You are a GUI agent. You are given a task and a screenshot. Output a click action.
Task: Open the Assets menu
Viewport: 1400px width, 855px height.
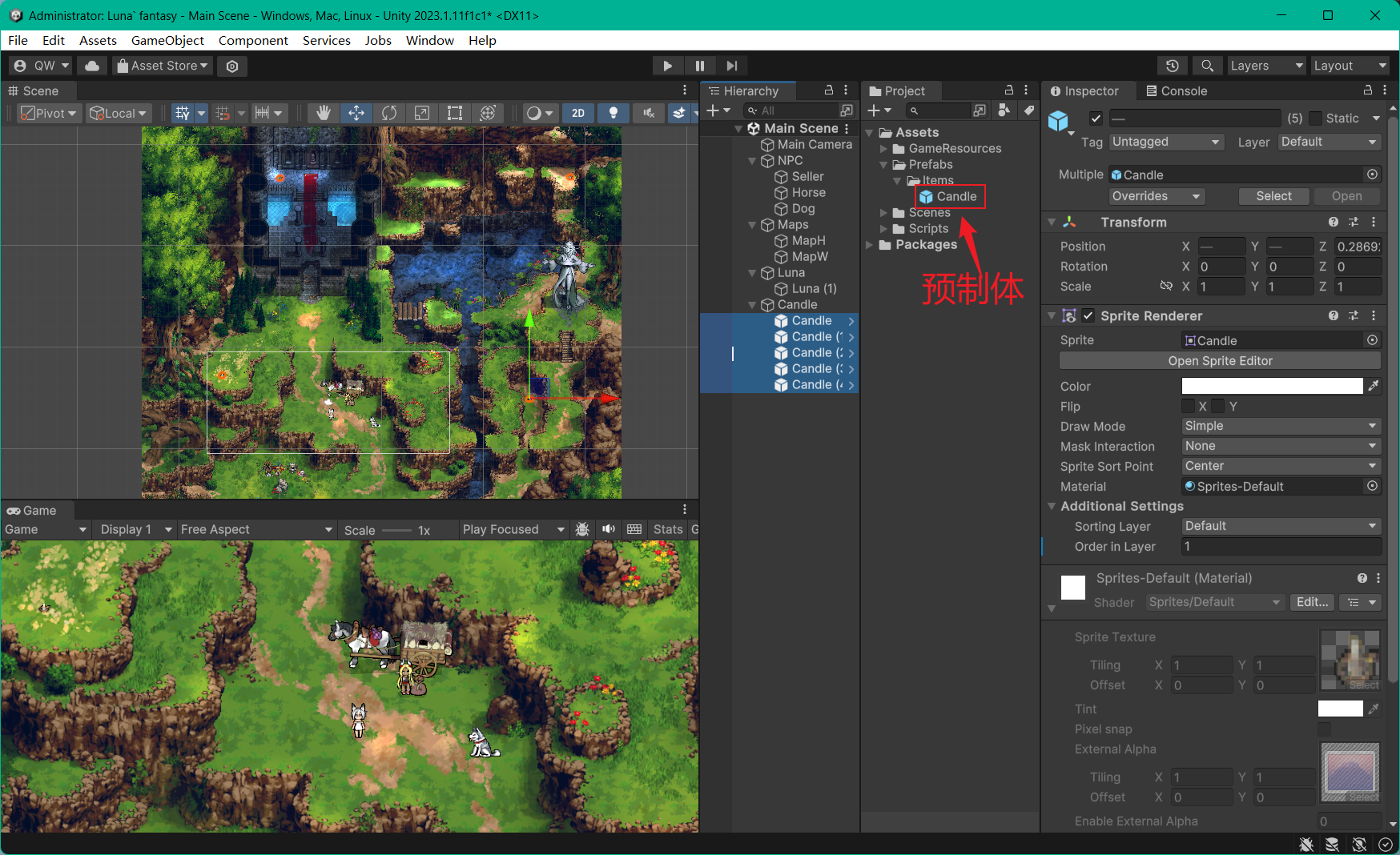point(98,40)
